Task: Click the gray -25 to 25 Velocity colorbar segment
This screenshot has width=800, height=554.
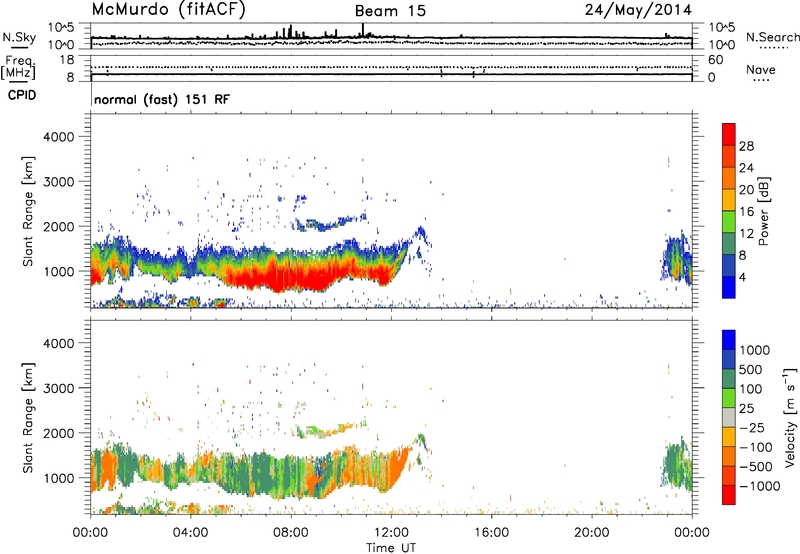Action: [729, 417]
